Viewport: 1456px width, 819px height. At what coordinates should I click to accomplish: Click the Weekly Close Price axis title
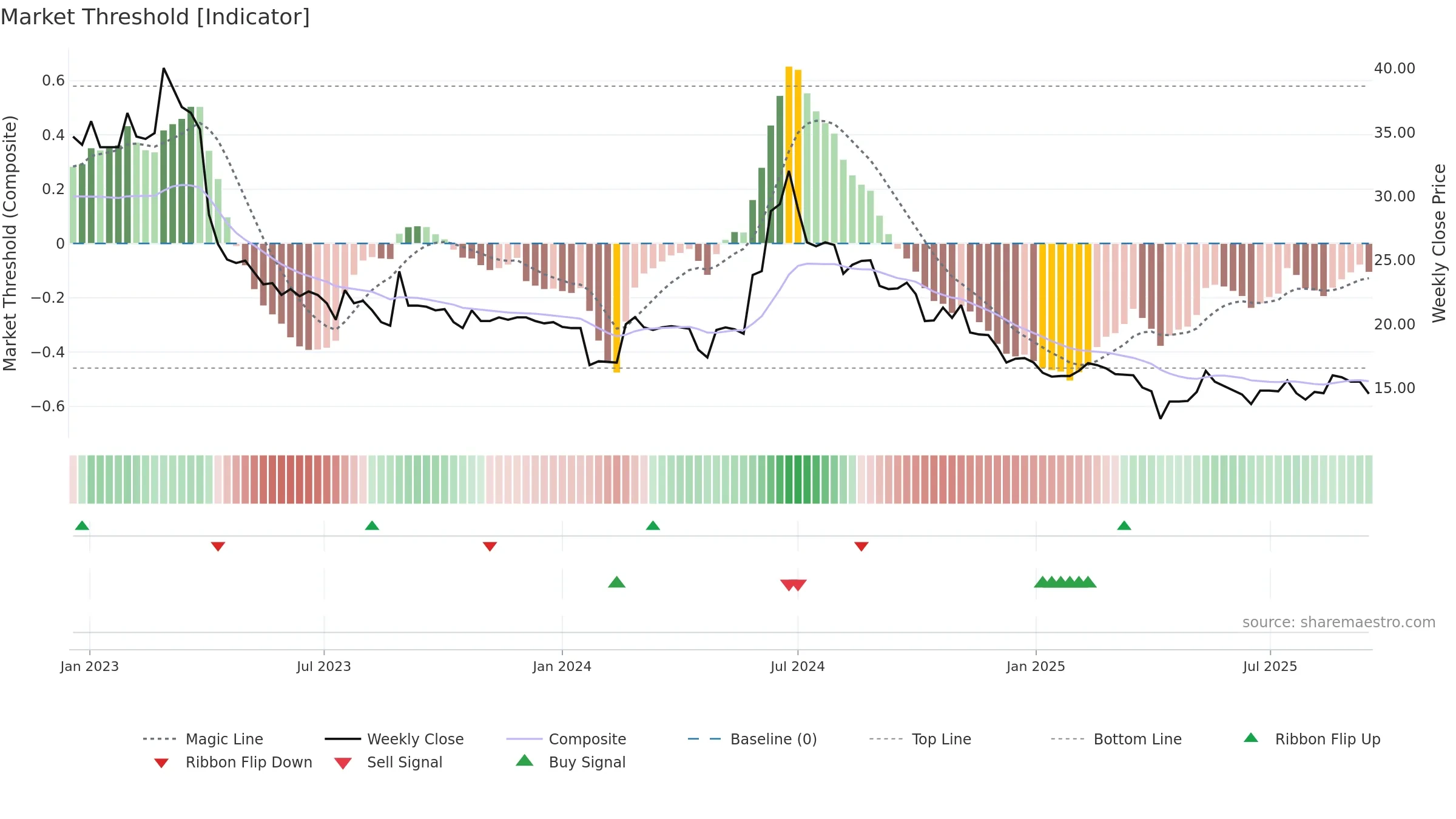[1439, 243]
